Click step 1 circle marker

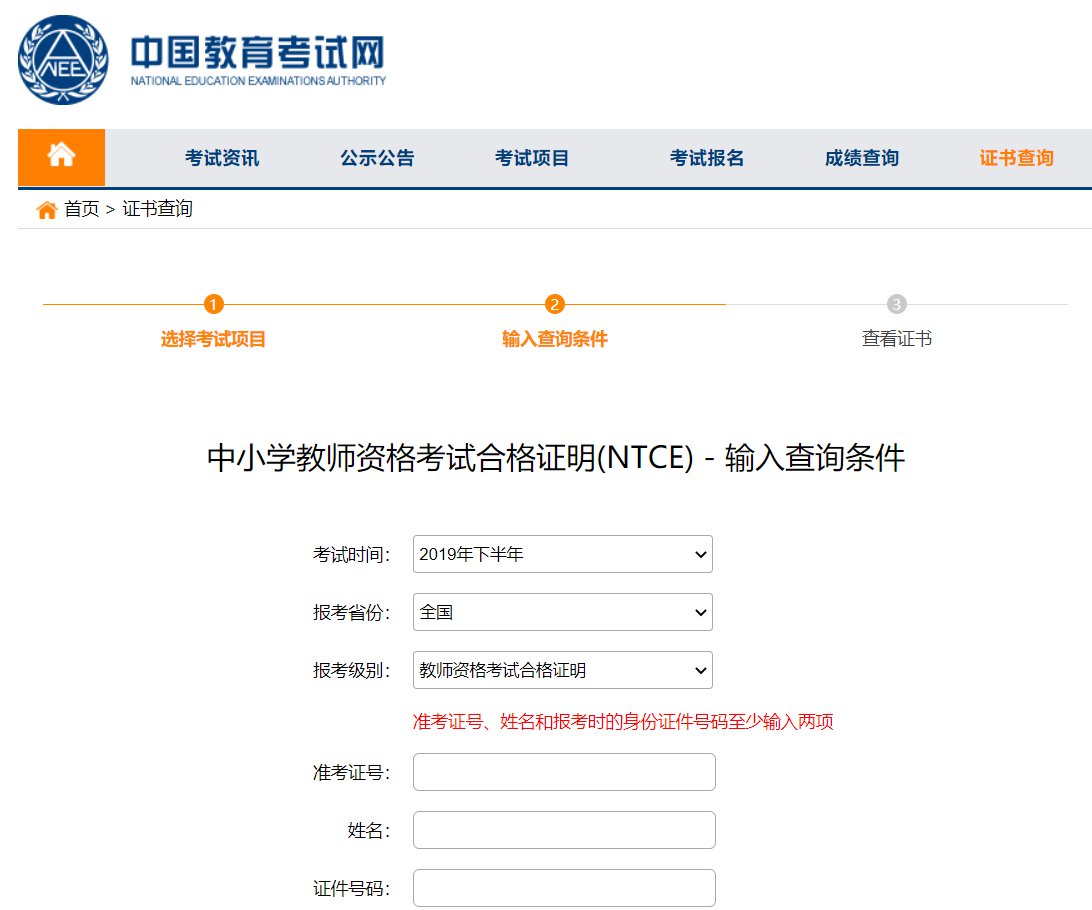pos(214,304)
